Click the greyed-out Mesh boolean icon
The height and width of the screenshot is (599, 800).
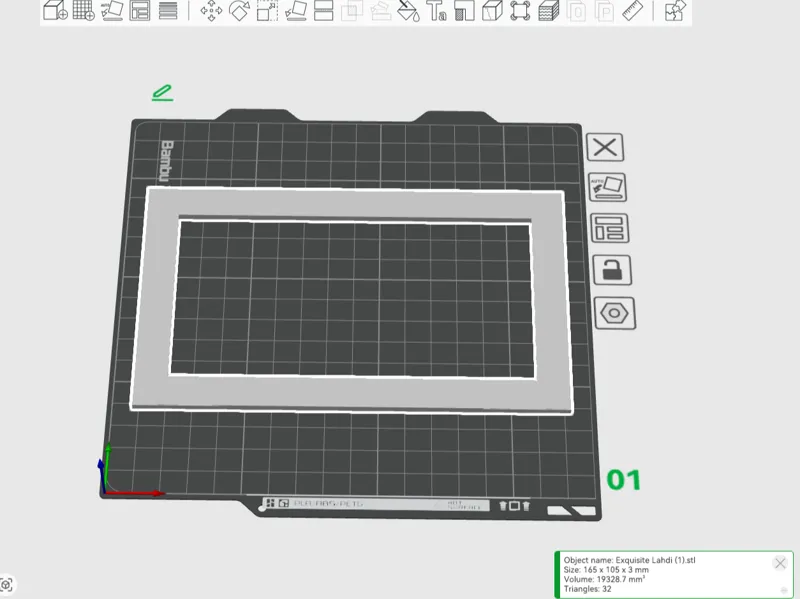point(352,10)
